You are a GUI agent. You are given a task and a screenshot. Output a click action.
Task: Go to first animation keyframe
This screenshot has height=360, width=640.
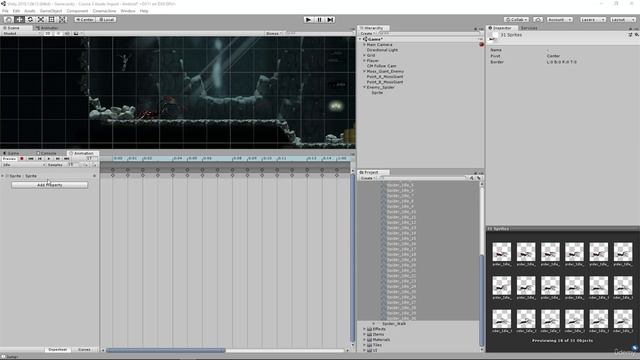pyautogui.click(x=31, y=159)
